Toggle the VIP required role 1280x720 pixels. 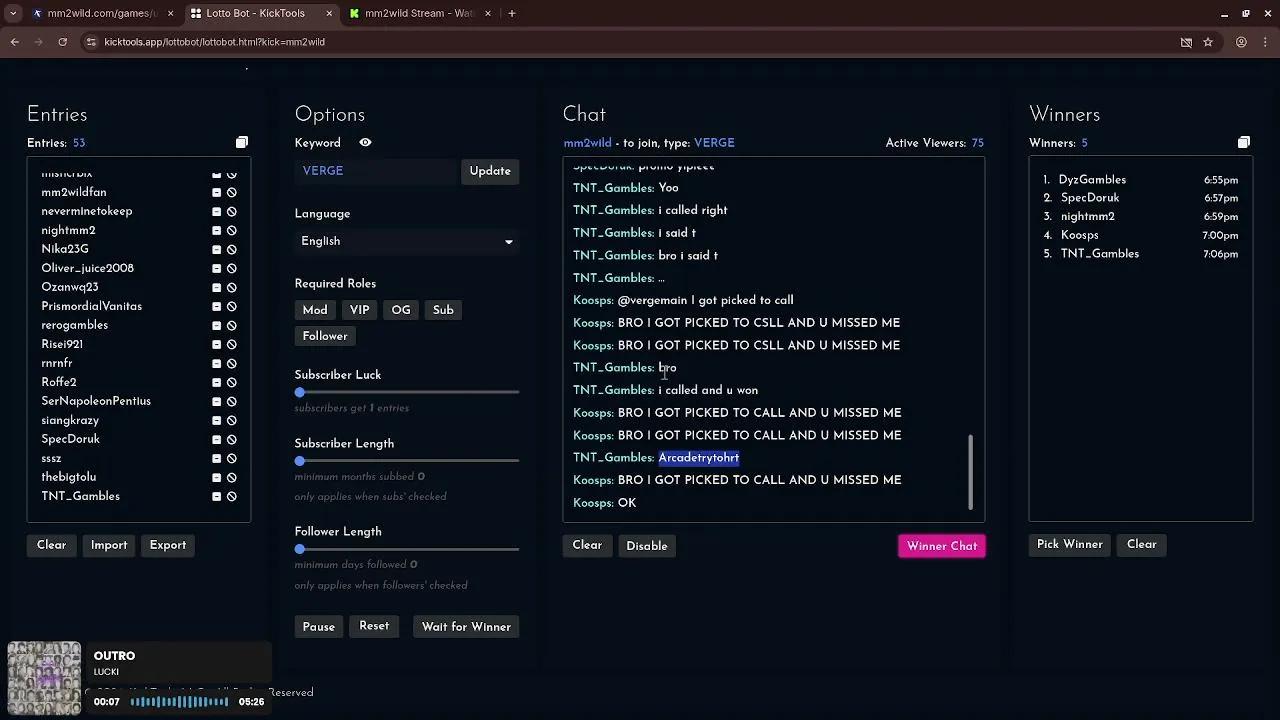pyautogui.click(x=359, y=310)
